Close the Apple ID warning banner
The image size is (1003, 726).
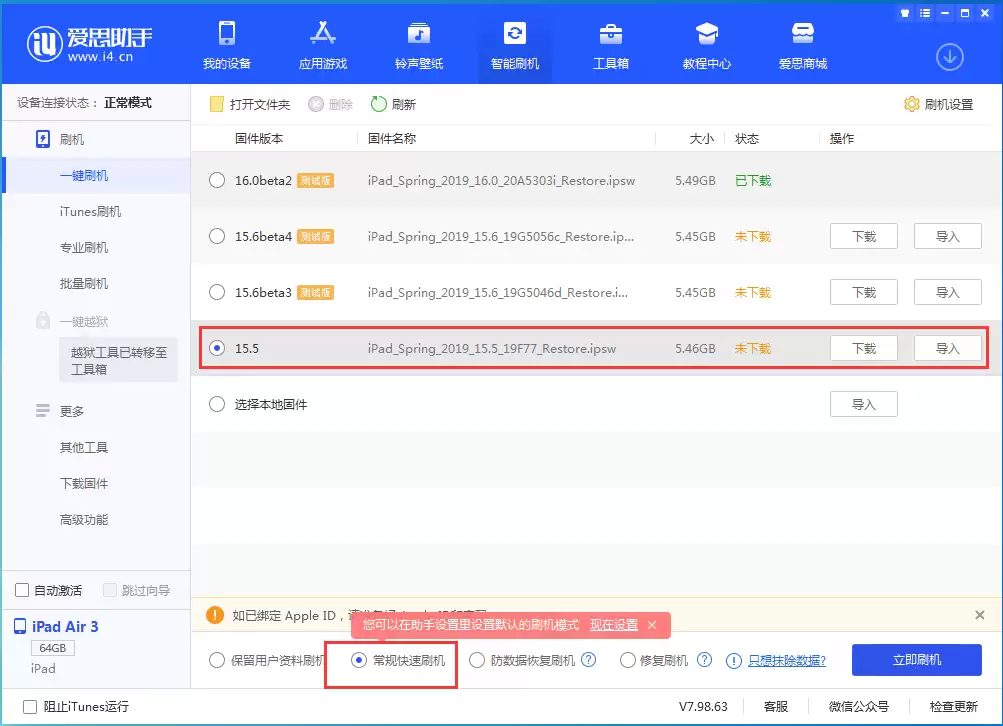tap(979, 615)
